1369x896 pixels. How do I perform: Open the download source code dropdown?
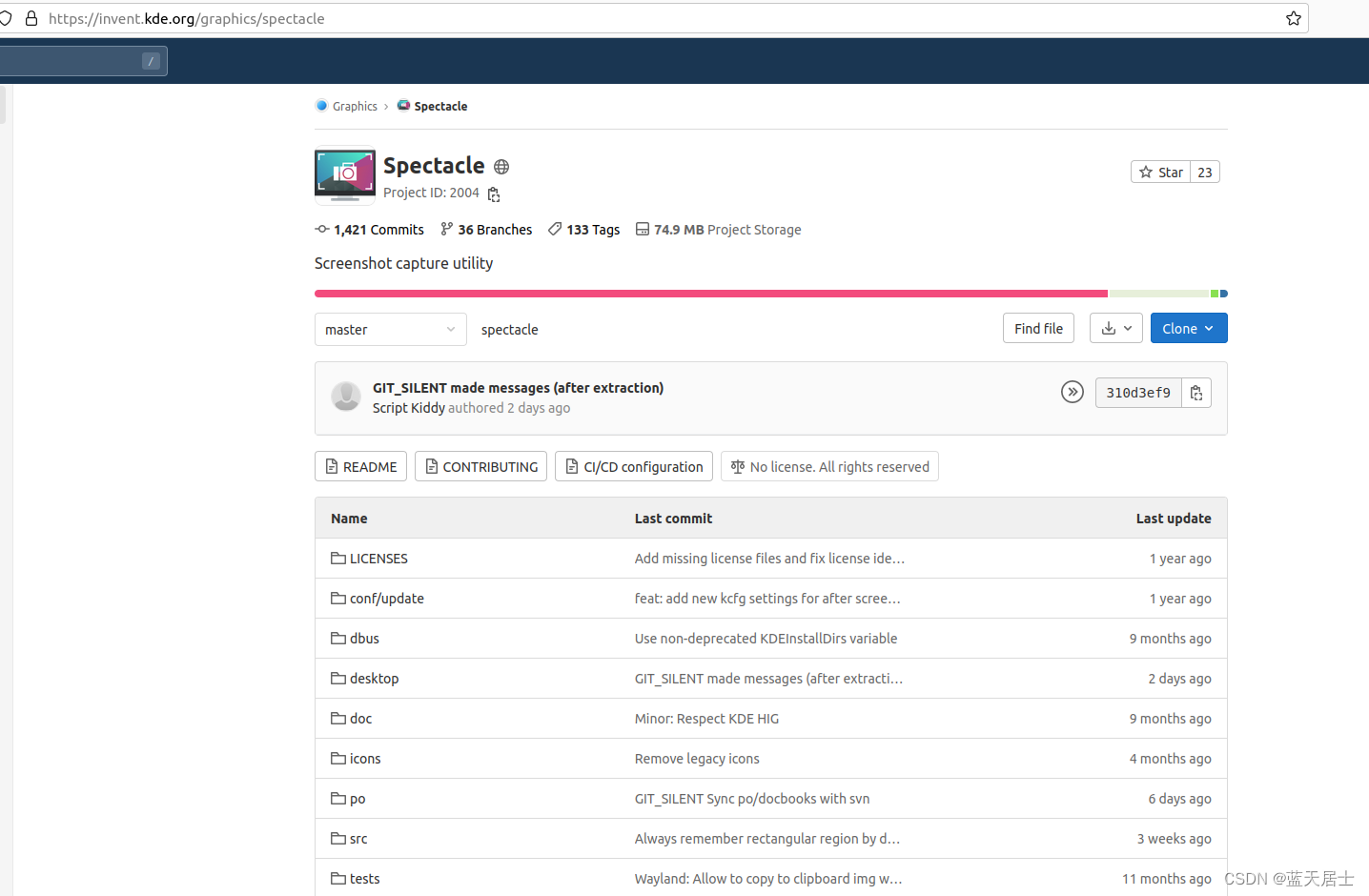[x=1116, y=328]
